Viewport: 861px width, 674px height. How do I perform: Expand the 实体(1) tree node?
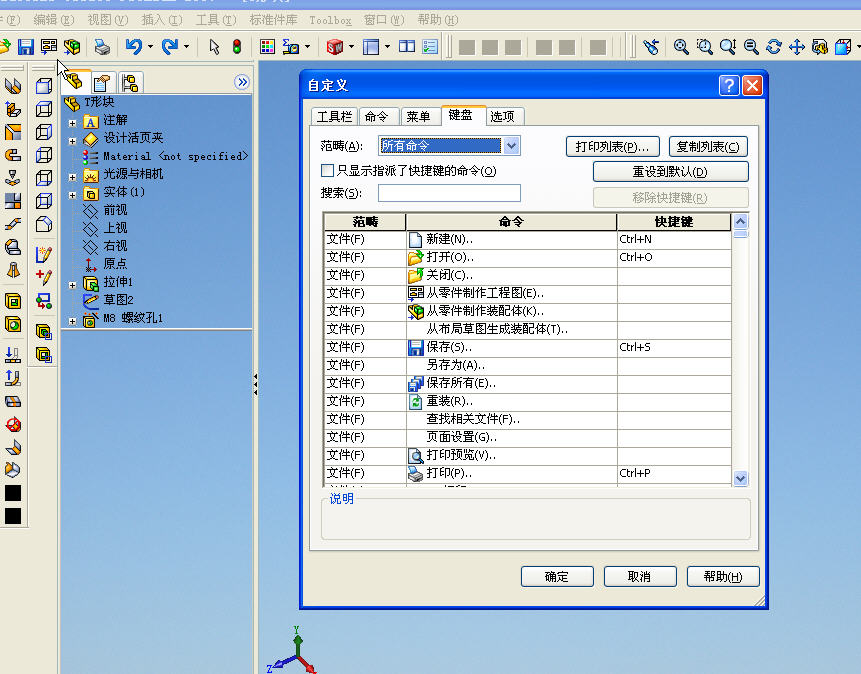(x=72, y=196)
